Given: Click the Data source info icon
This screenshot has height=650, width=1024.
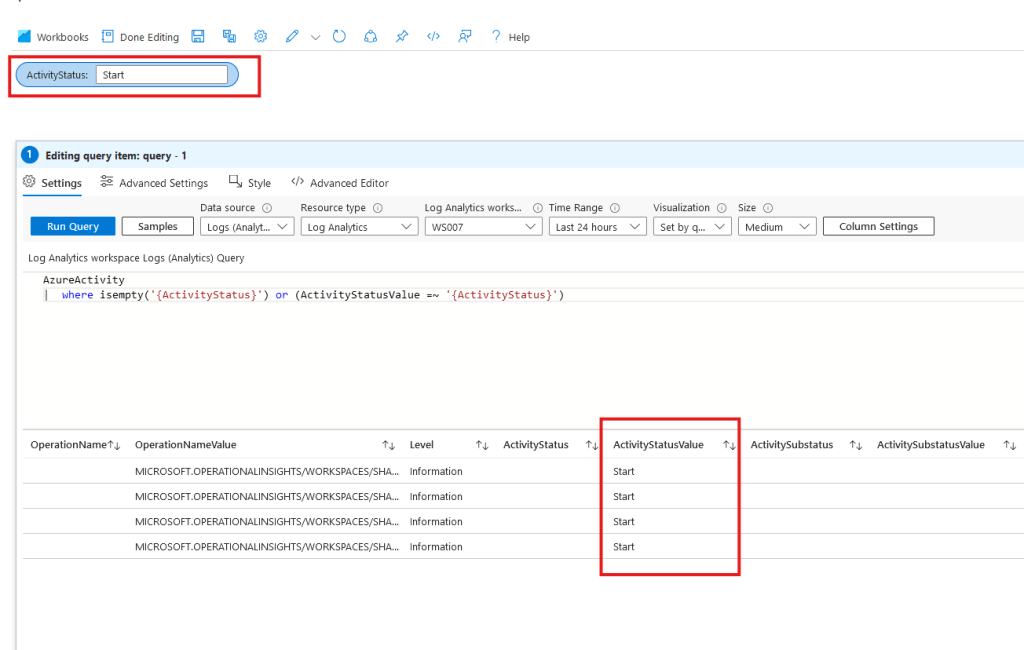Looking at the screenshot, I should point(267,208).
